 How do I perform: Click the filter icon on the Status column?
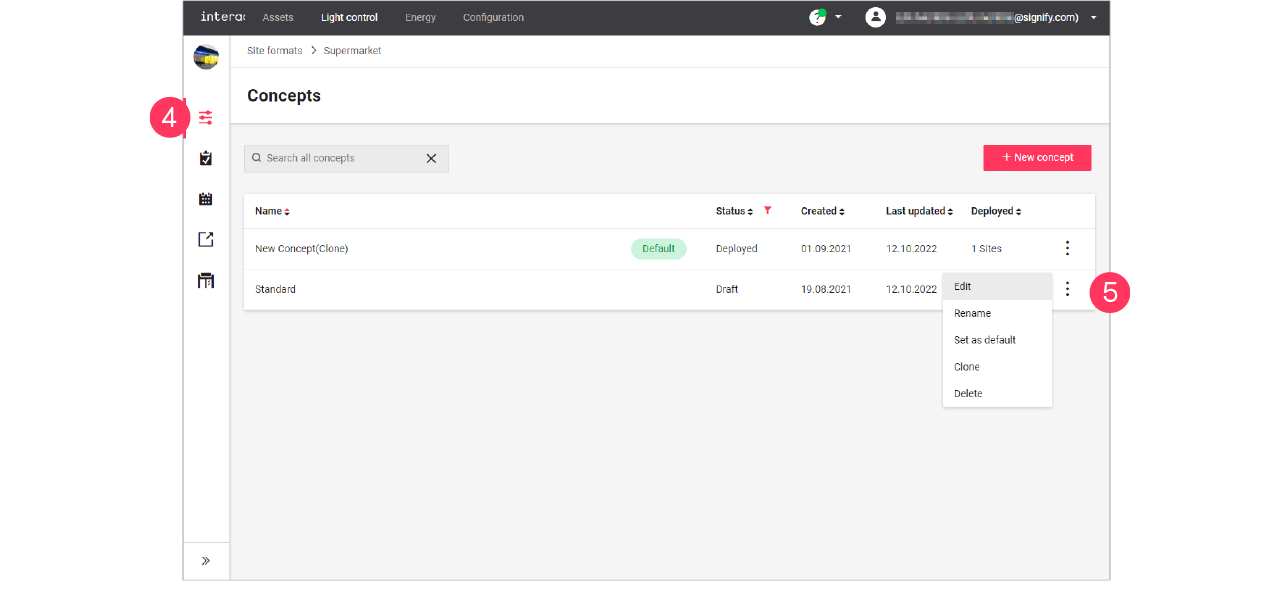(767, 211)
